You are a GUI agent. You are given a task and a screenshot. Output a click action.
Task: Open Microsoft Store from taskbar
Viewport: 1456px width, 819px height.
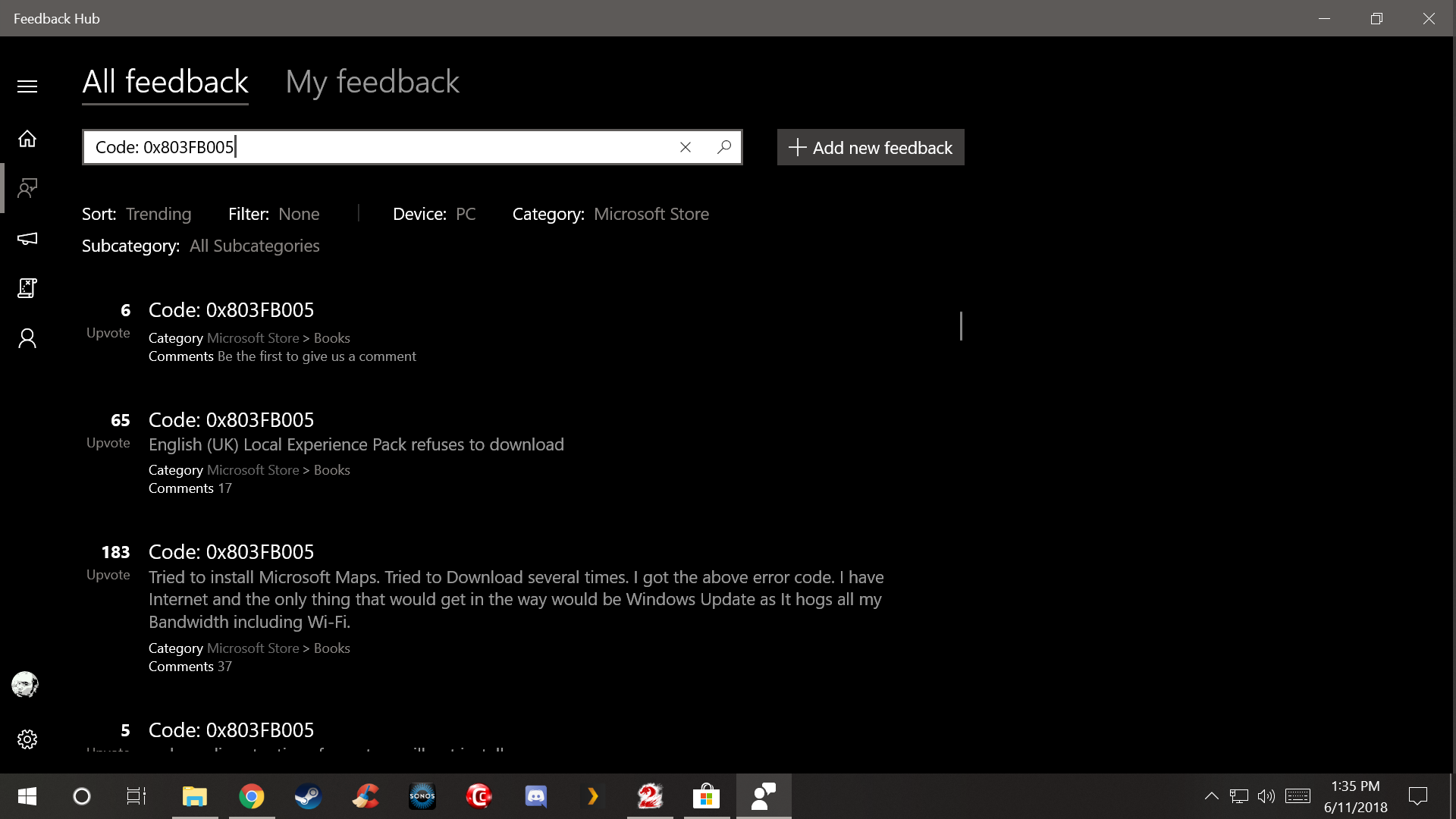[x=707, y=796]
